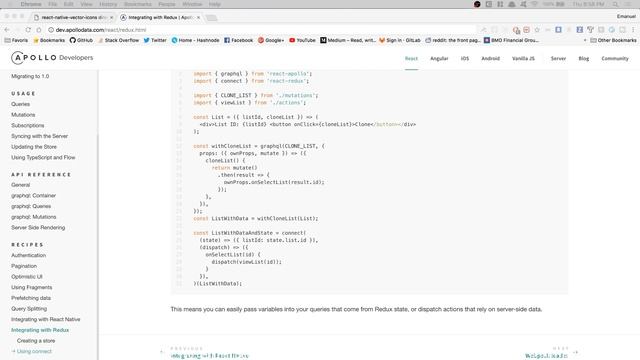
Task: Select the Android navigation tab
Action: (x=491, y=59)
